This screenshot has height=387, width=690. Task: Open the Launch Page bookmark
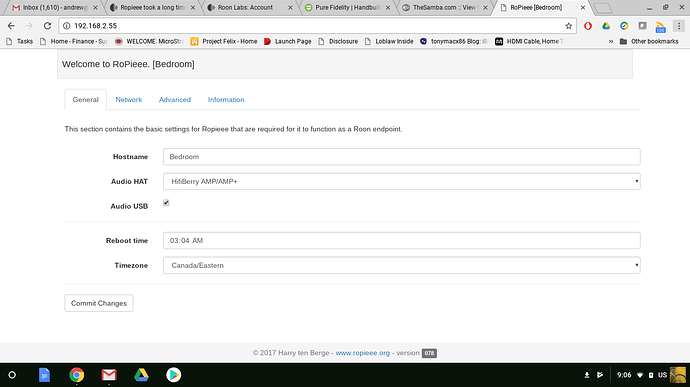coord(288,41)
